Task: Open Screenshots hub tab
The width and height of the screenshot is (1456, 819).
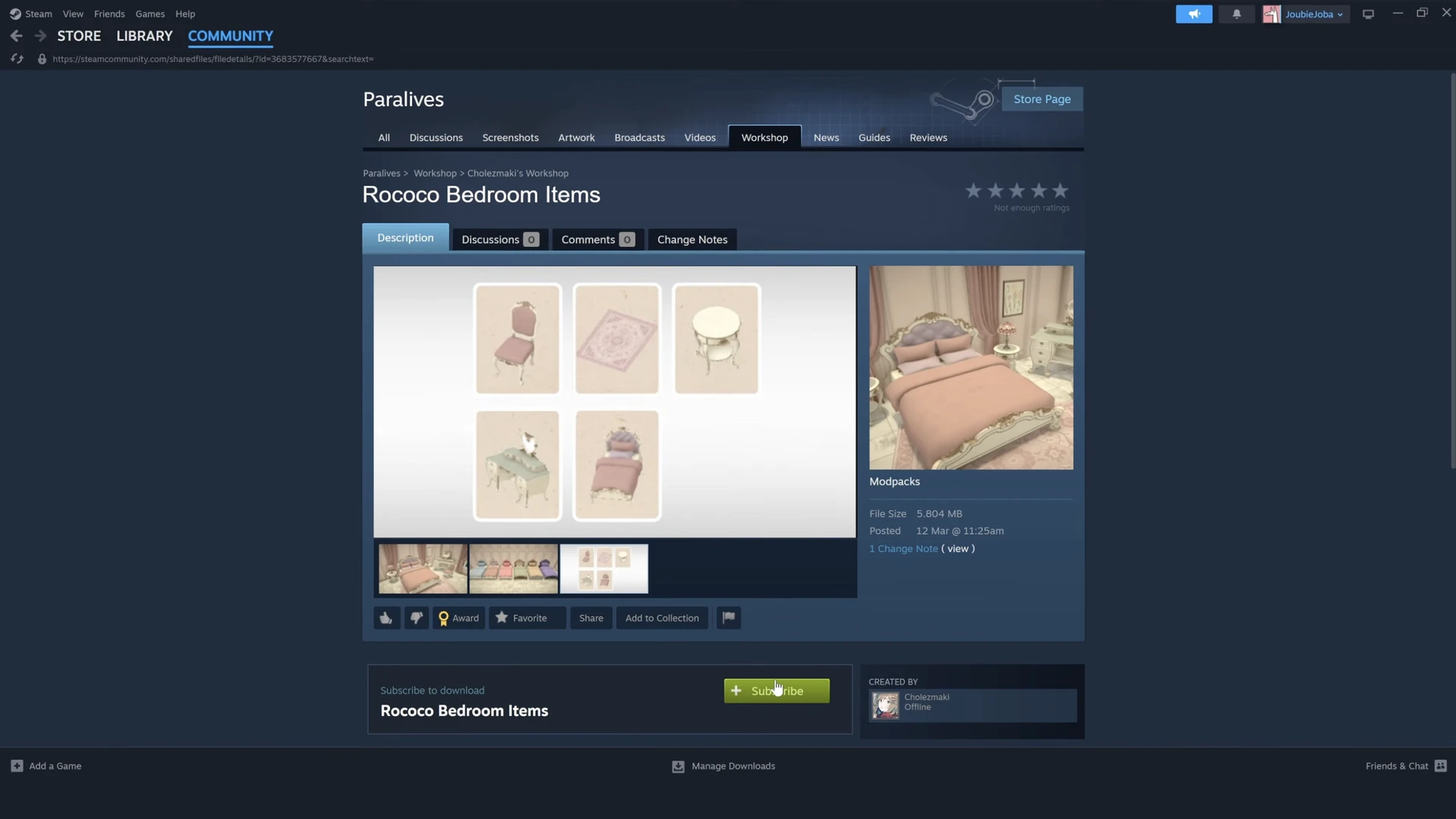Action: point(510,137)
